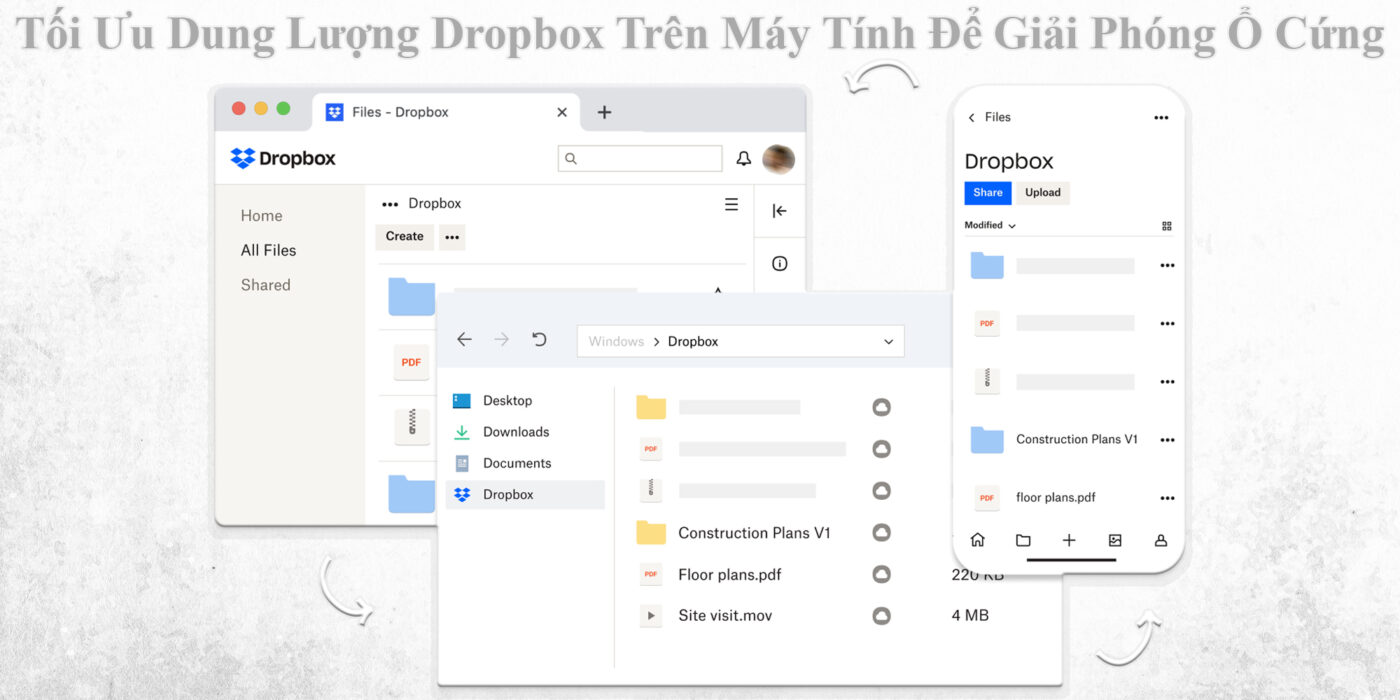Open the Modified sort dropdown on mobile
Image resolution: width=1400 pixels, height=700 pixels.
click(x=990, y=226)
